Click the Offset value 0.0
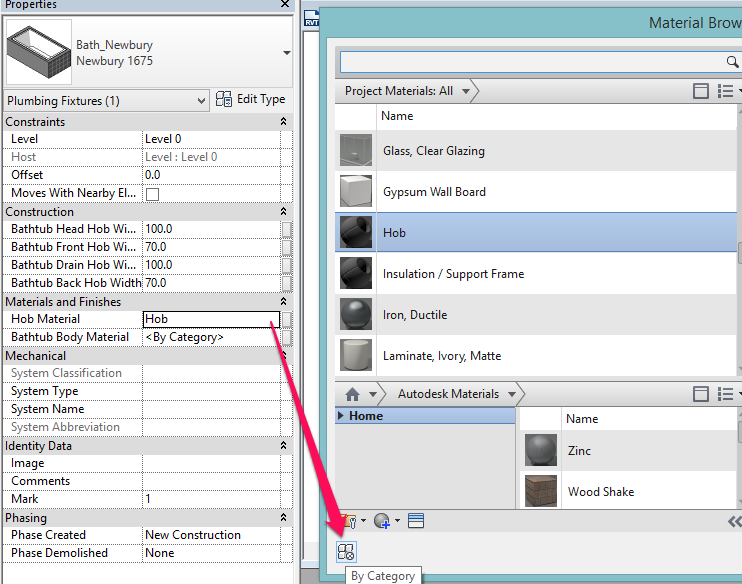Screen dimensions: 742x584 click(212, 175)
